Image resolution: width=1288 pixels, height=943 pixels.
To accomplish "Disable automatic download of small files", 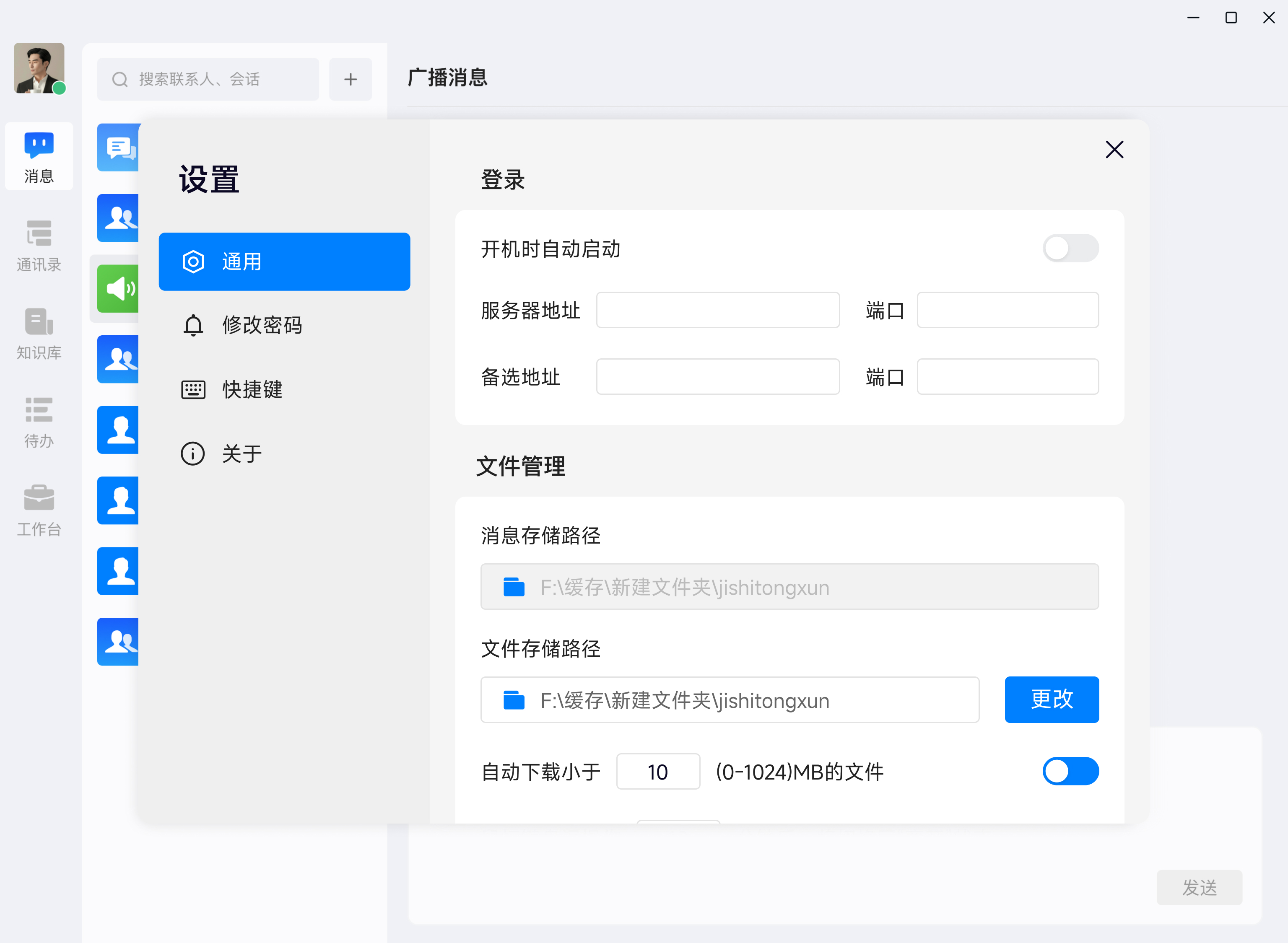I will point(1070,771).
